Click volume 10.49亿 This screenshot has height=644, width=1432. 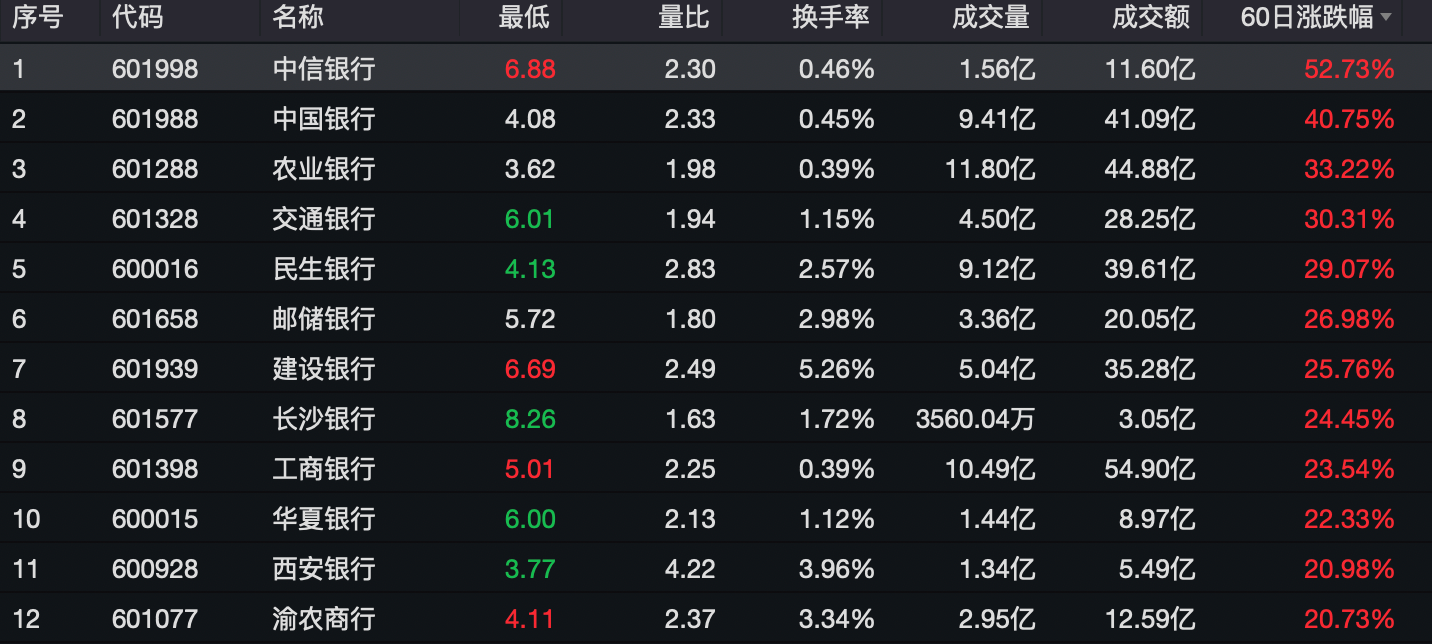[990, 468]
